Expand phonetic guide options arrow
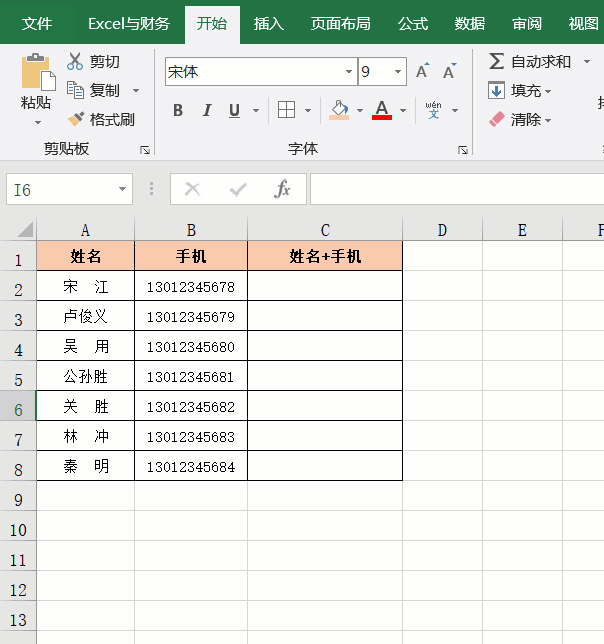 (x=455, y=110)
